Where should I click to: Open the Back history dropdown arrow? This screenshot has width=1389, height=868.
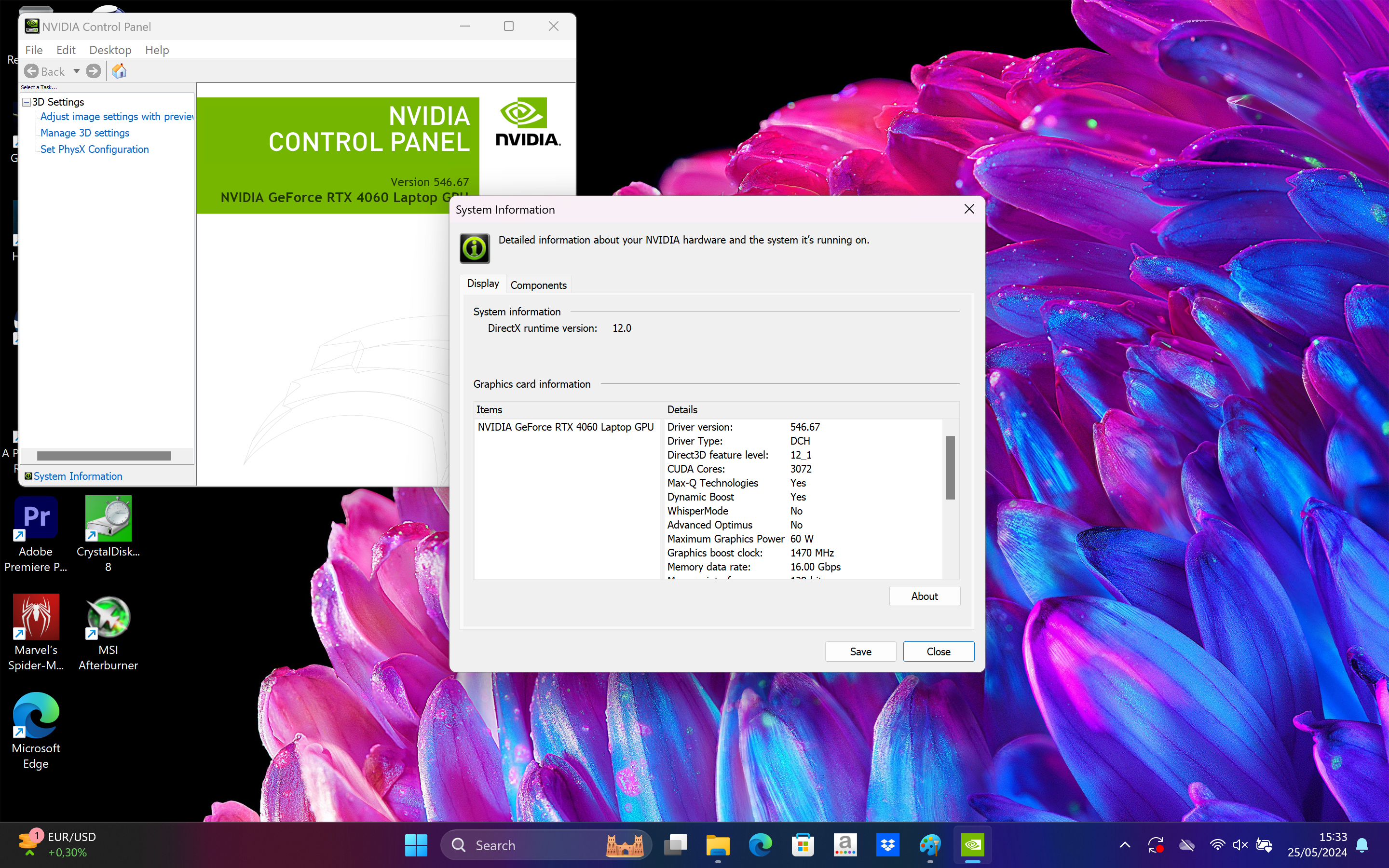76,71
